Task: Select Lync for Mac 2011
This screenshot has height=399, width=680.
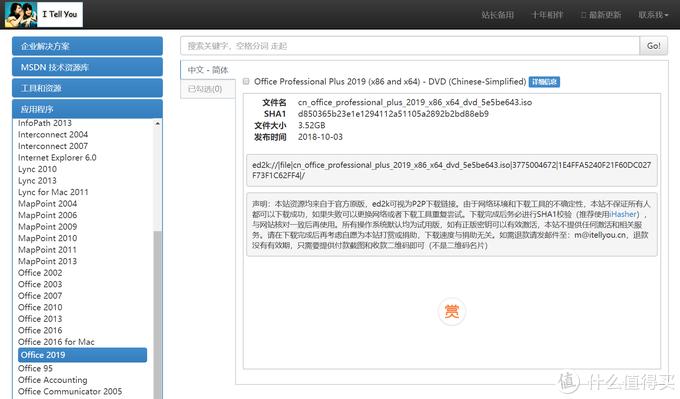Action: click(x=53, y=192)
